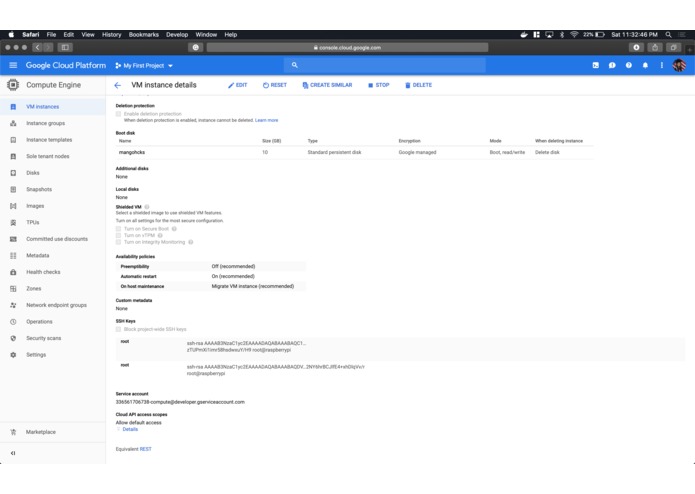This screenshot has height=494, width=695.
Task: Click the Disks sidebar icon
Action: [13, 173]
